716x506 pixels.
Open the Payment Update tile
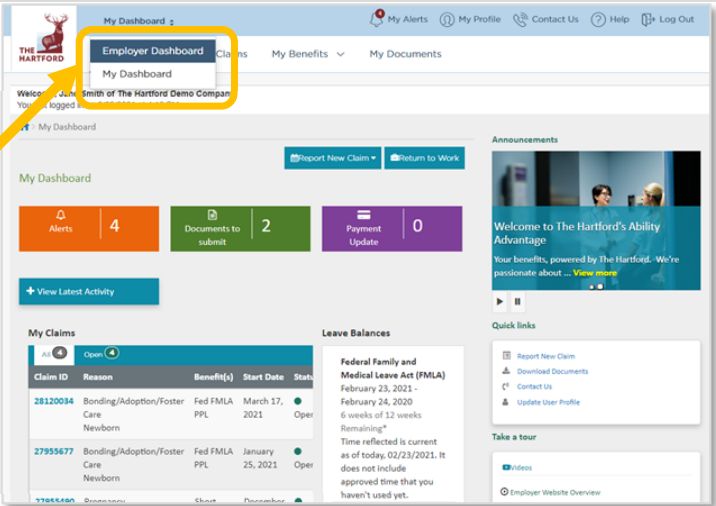[392, 228]
